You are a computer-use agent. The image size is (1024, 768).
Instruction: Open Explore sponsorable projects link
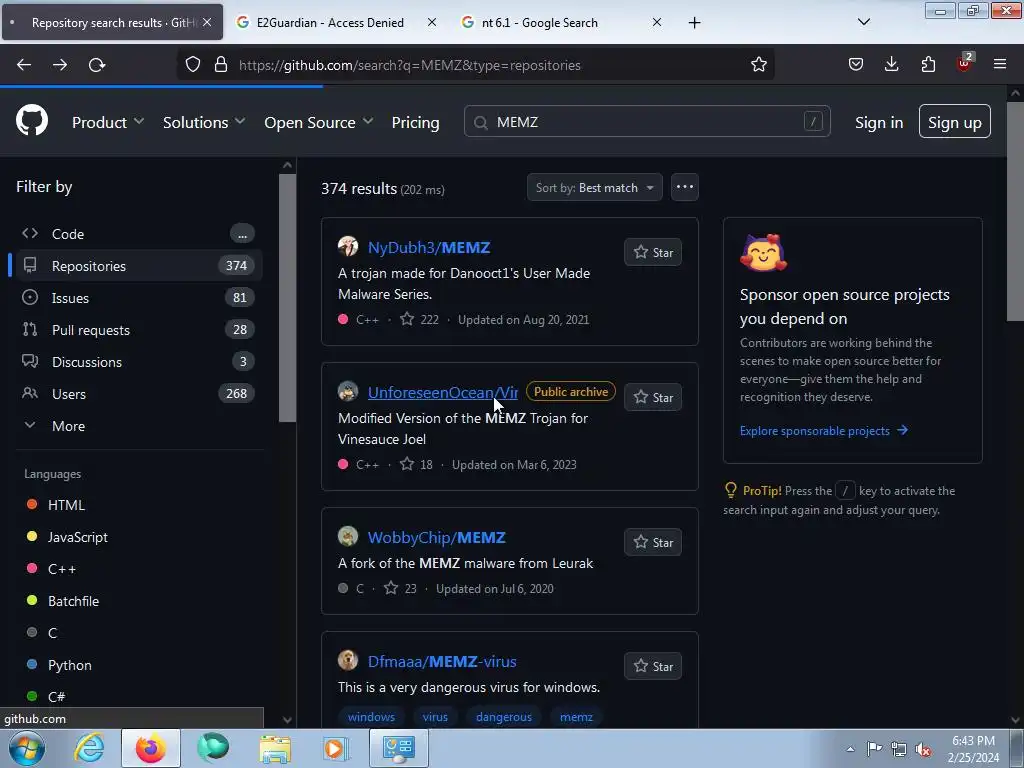(x=824, y=430)
